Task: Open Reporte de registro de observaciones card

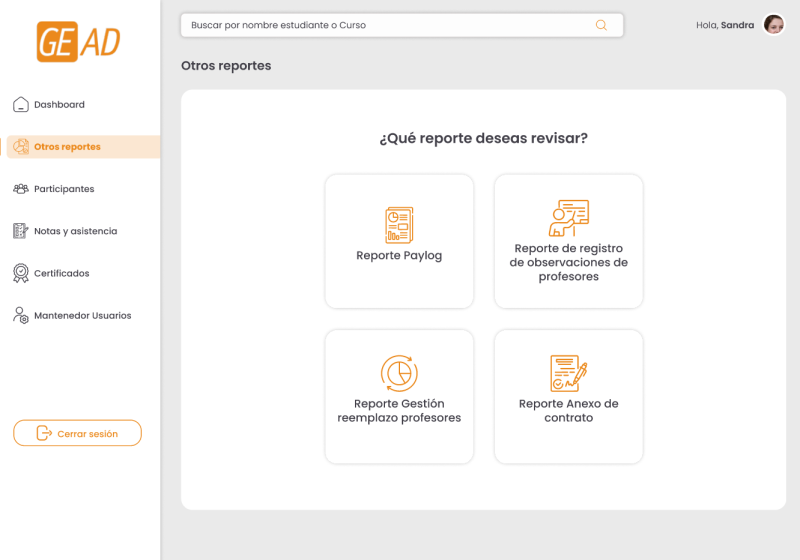Action: point(568,241)
